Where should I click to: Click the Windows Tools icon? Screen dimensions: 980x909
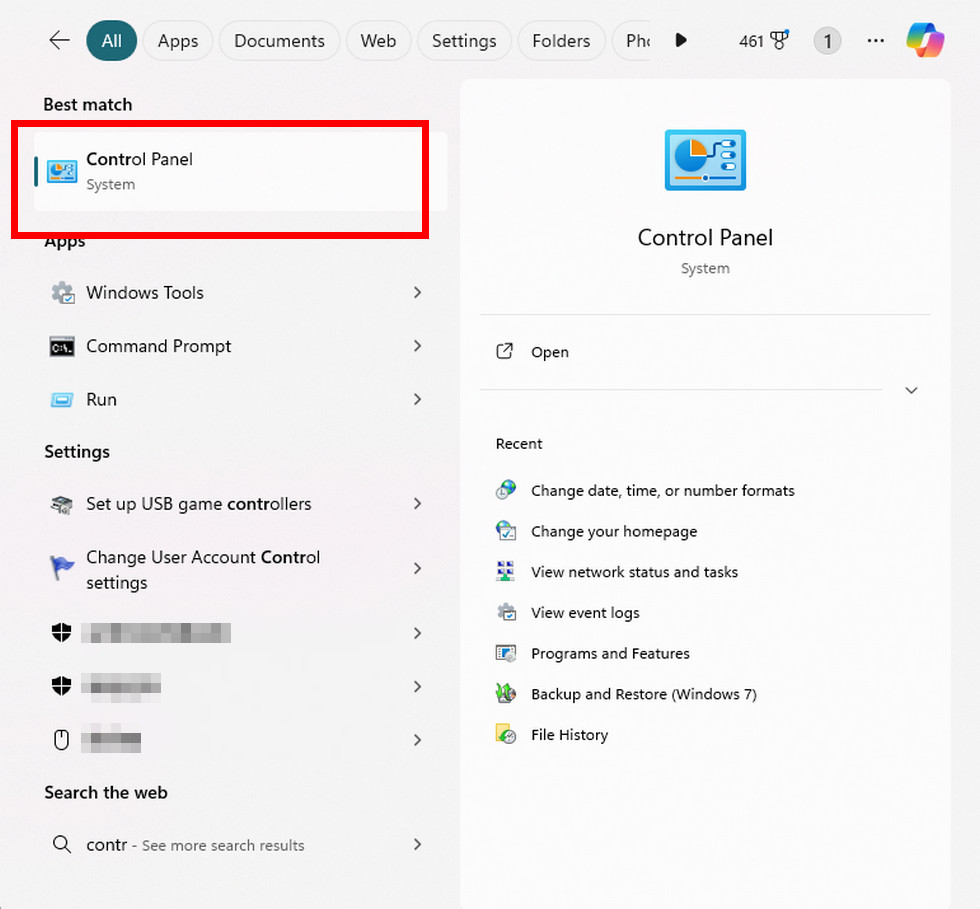pos(62,293)
